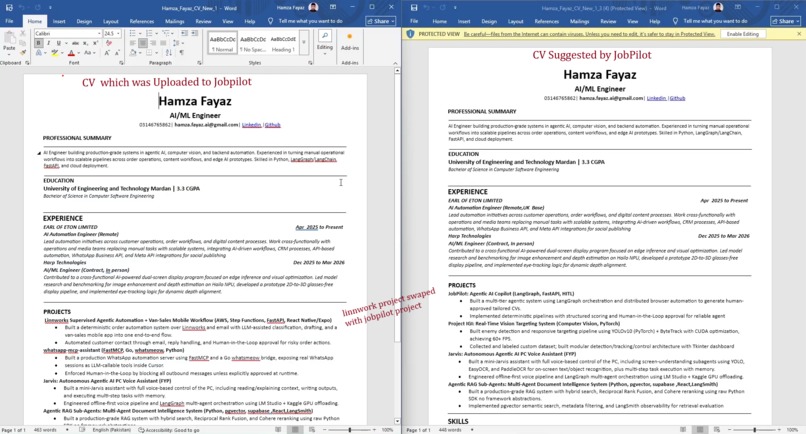The width and height of the screenshot is (806, 434).
Task: Click Clear All Formatting icon
Action: pyautogui.click(x=108, y=43)
